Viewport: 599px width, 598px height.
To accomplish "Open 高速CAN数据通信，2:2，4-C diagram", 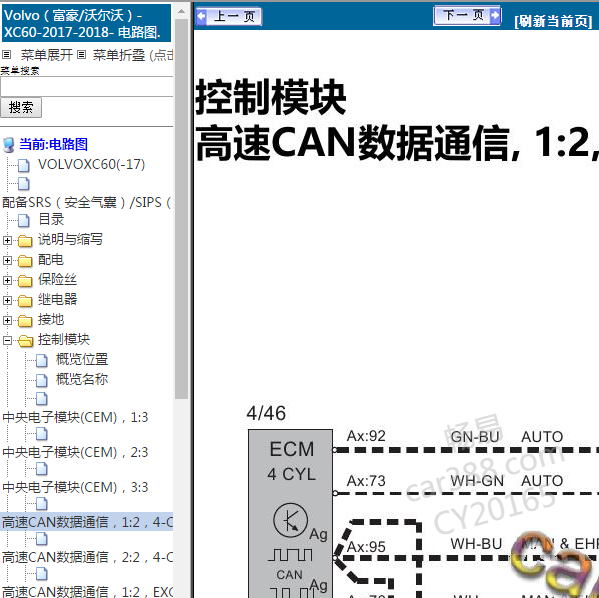I will pyautogui.click(x=87, y=557).
